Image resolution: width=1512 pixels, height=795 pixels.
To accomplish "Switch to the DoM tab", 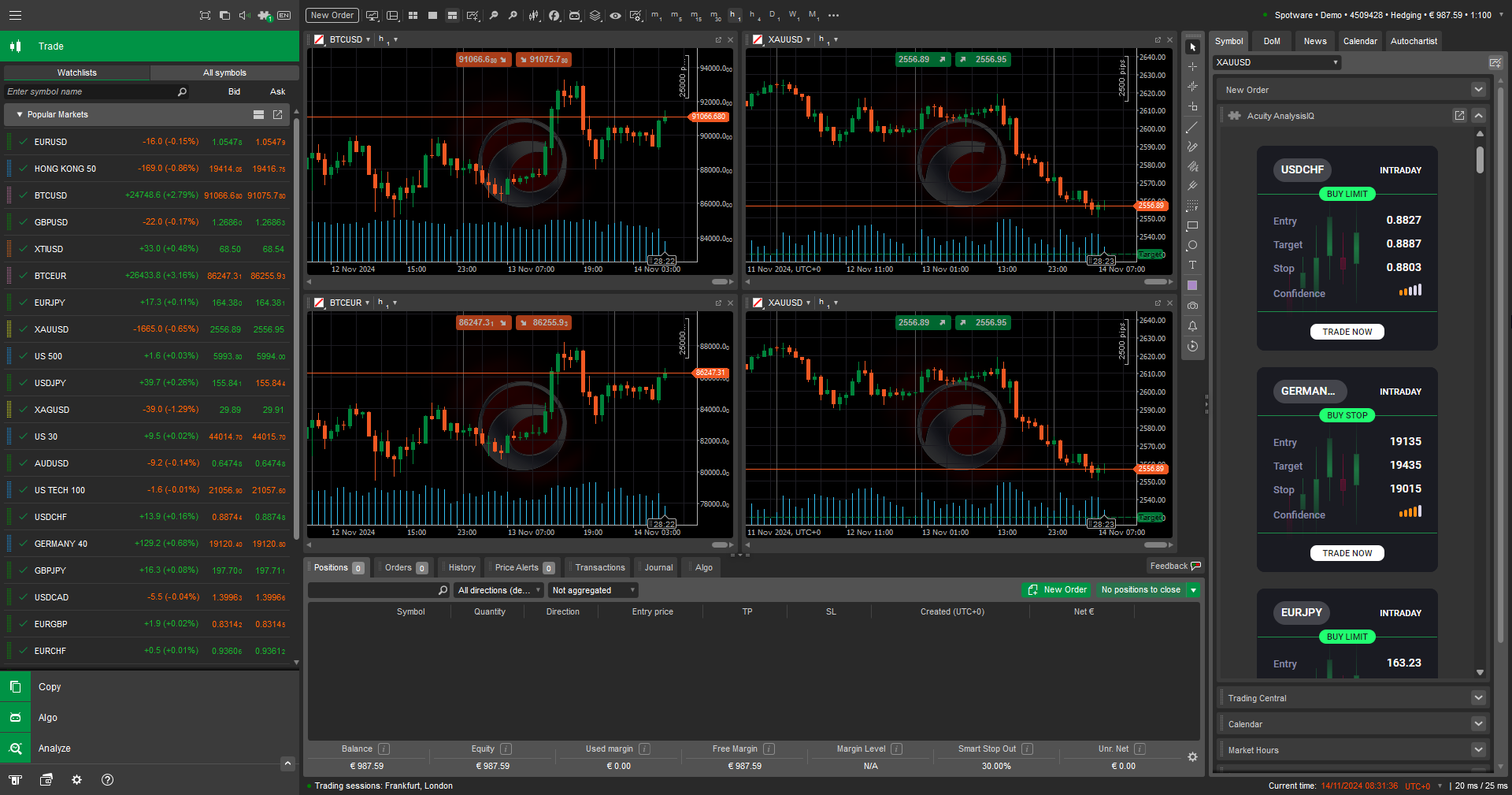I will coord(1272,41).
